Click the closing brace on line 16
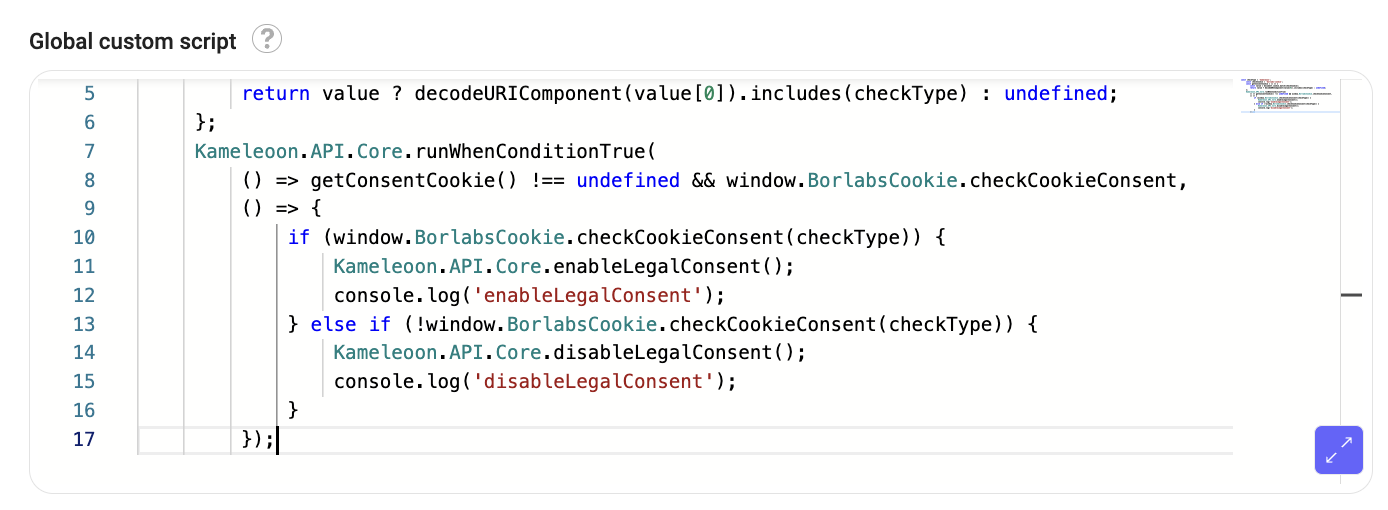 [x=293, y=410]
